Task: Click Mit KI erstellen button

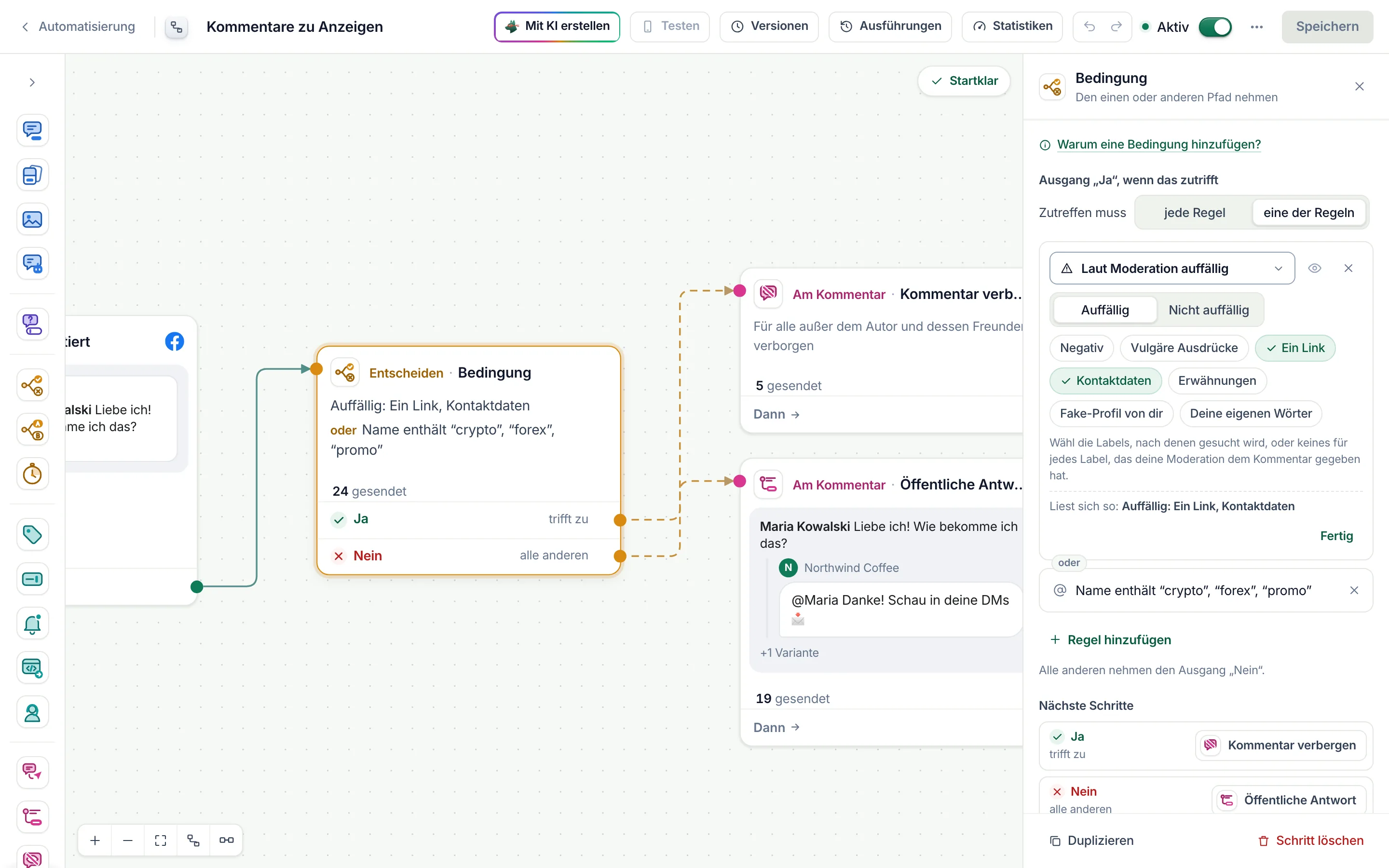Action: point(557,27)
